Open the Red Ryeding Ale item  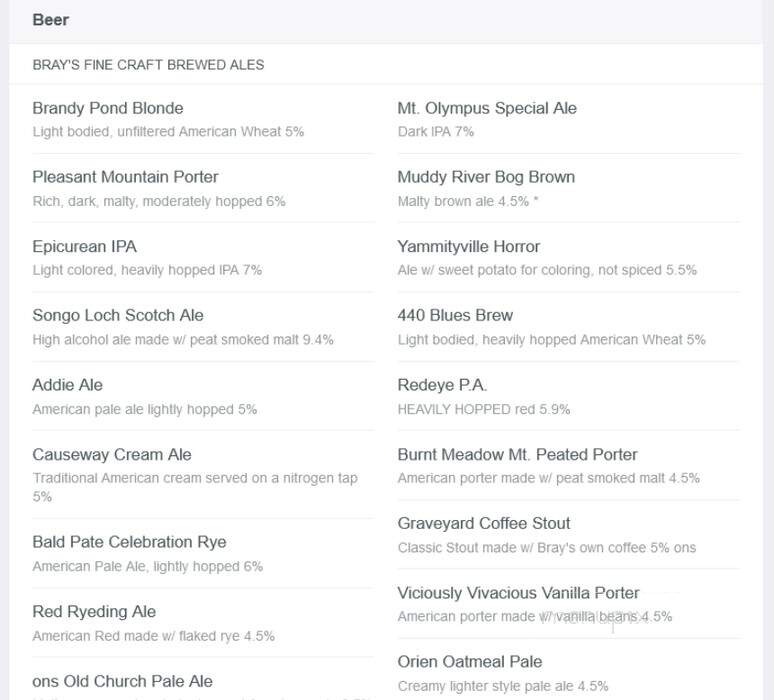94,611
